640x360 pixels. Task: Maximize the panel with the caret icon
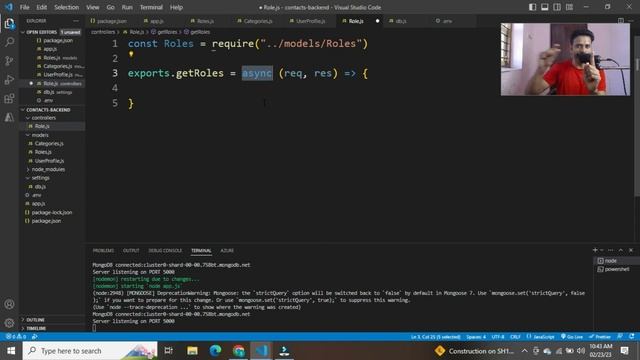[x=621, y=250]
